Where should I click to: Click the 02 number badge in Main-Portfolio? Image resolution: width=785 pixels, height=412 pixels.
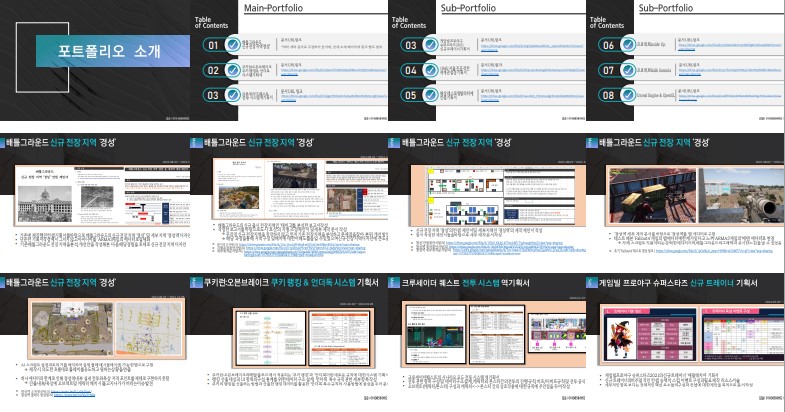[x=213, y=70]
